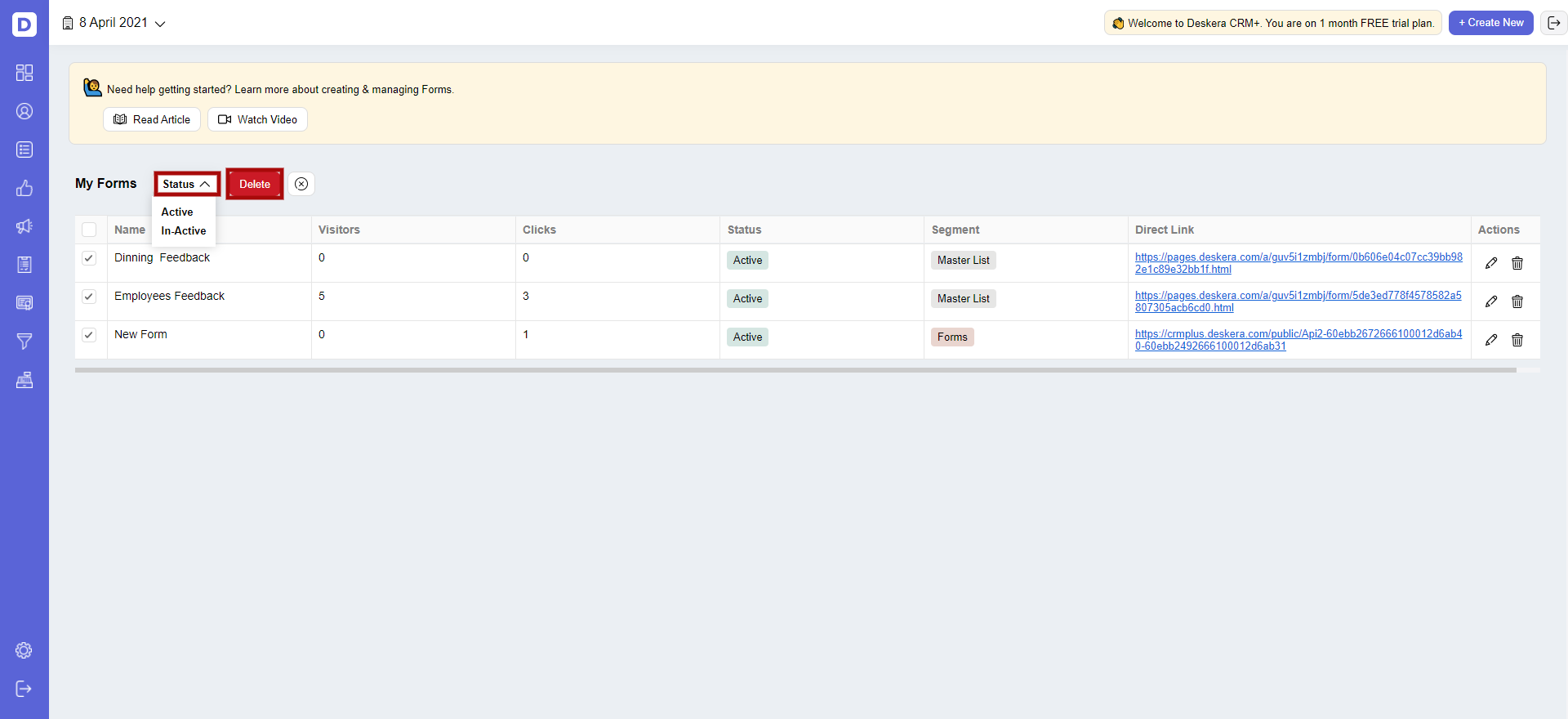
Task: Delete the Dinning Feedback form via trash icon
Action: tap(1517, 263)
